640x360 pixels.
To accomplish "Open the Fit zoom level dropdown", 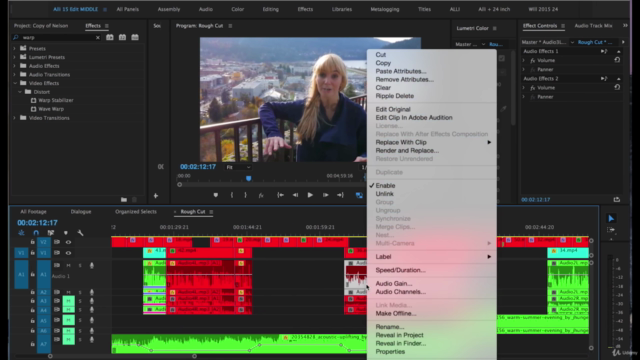I will tap(238, 167).
